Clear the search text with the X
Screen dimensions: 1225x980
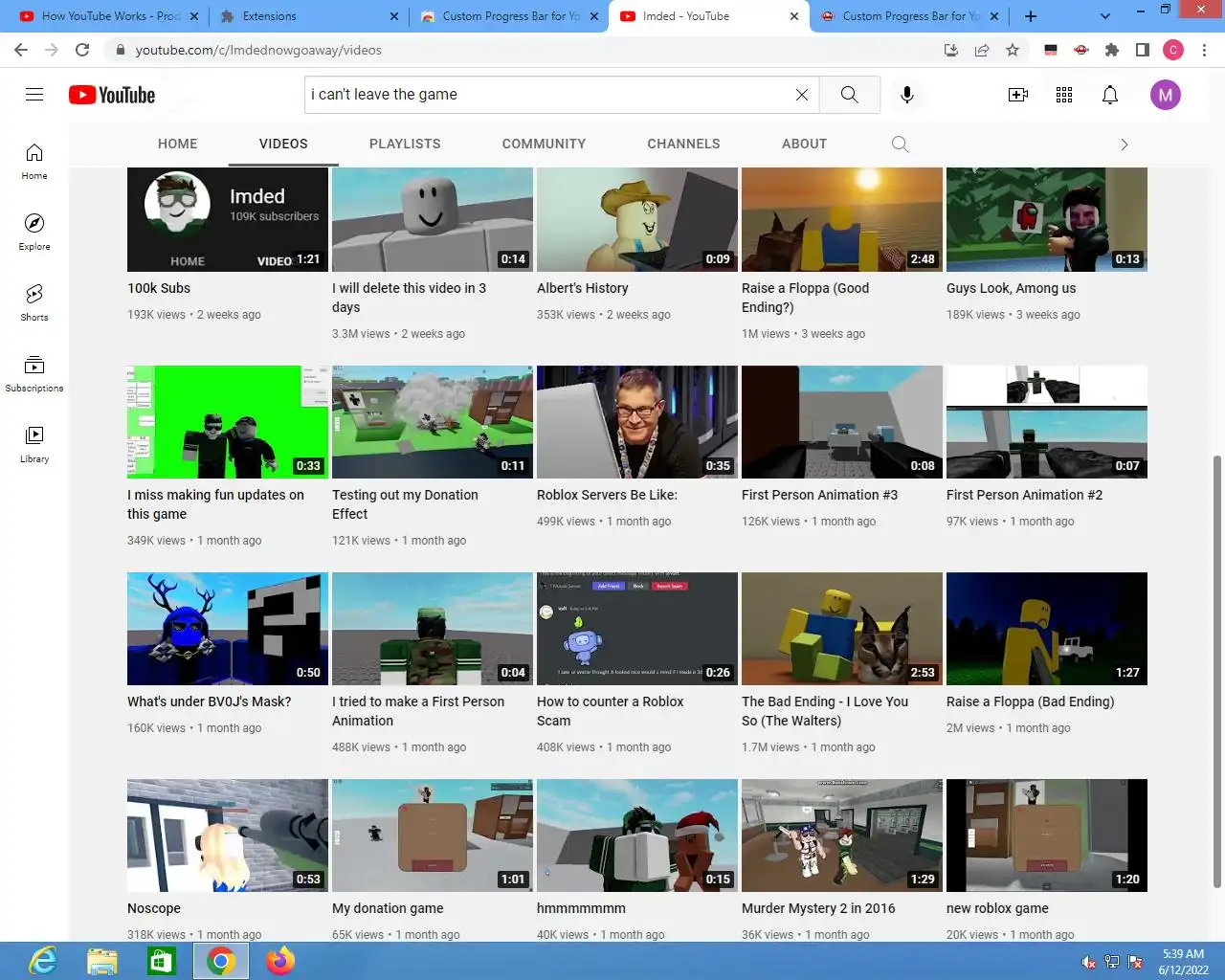coord(802,95)
